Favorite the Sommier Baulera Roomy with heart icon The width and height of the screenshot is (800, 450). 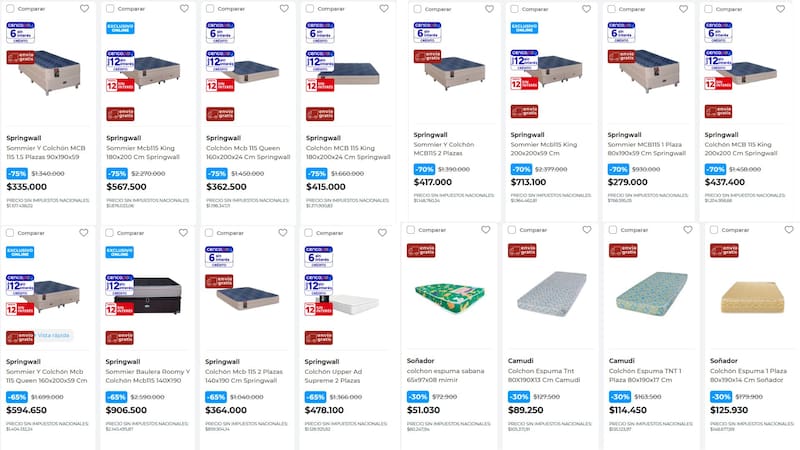(184, 232)
